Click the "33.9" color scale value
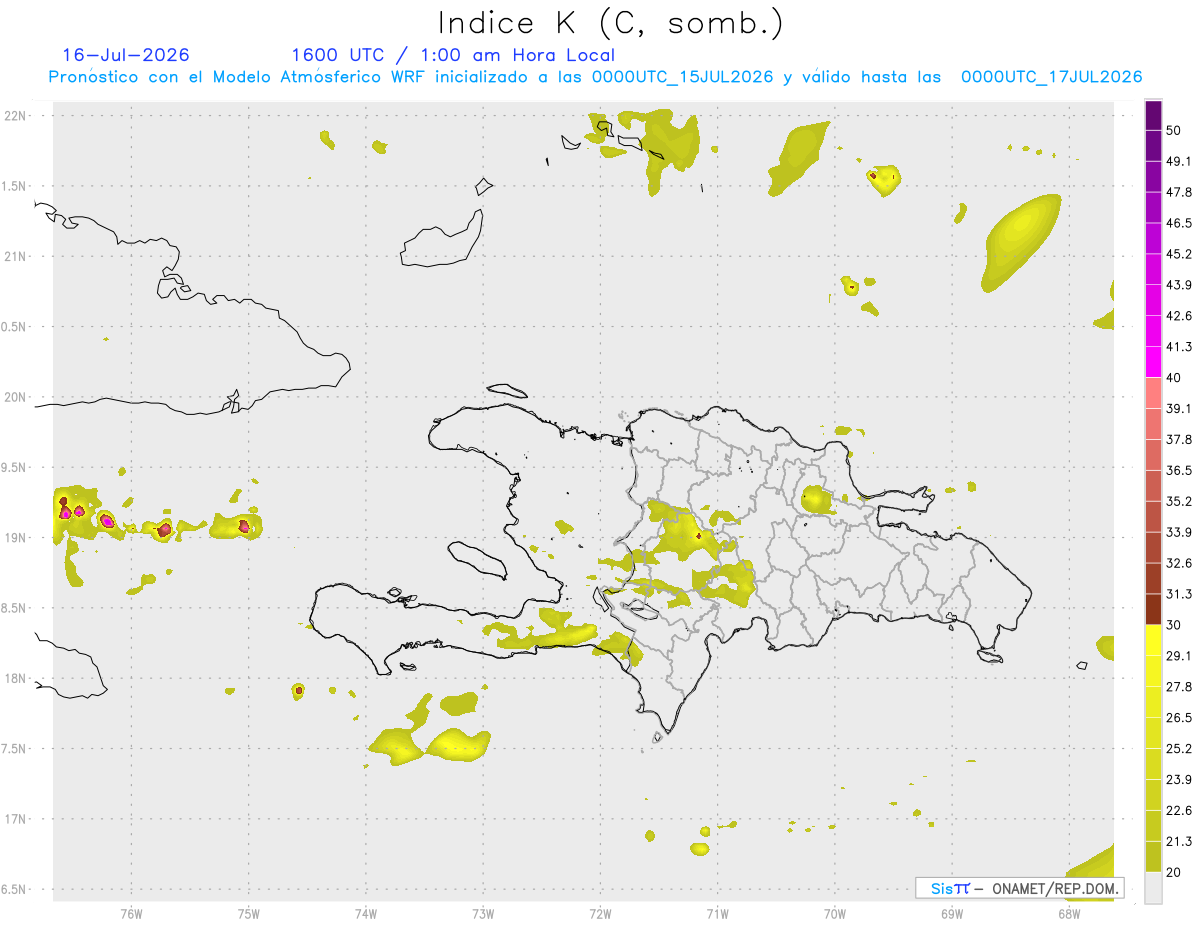1200x927 pixels. coord(1180,532)
